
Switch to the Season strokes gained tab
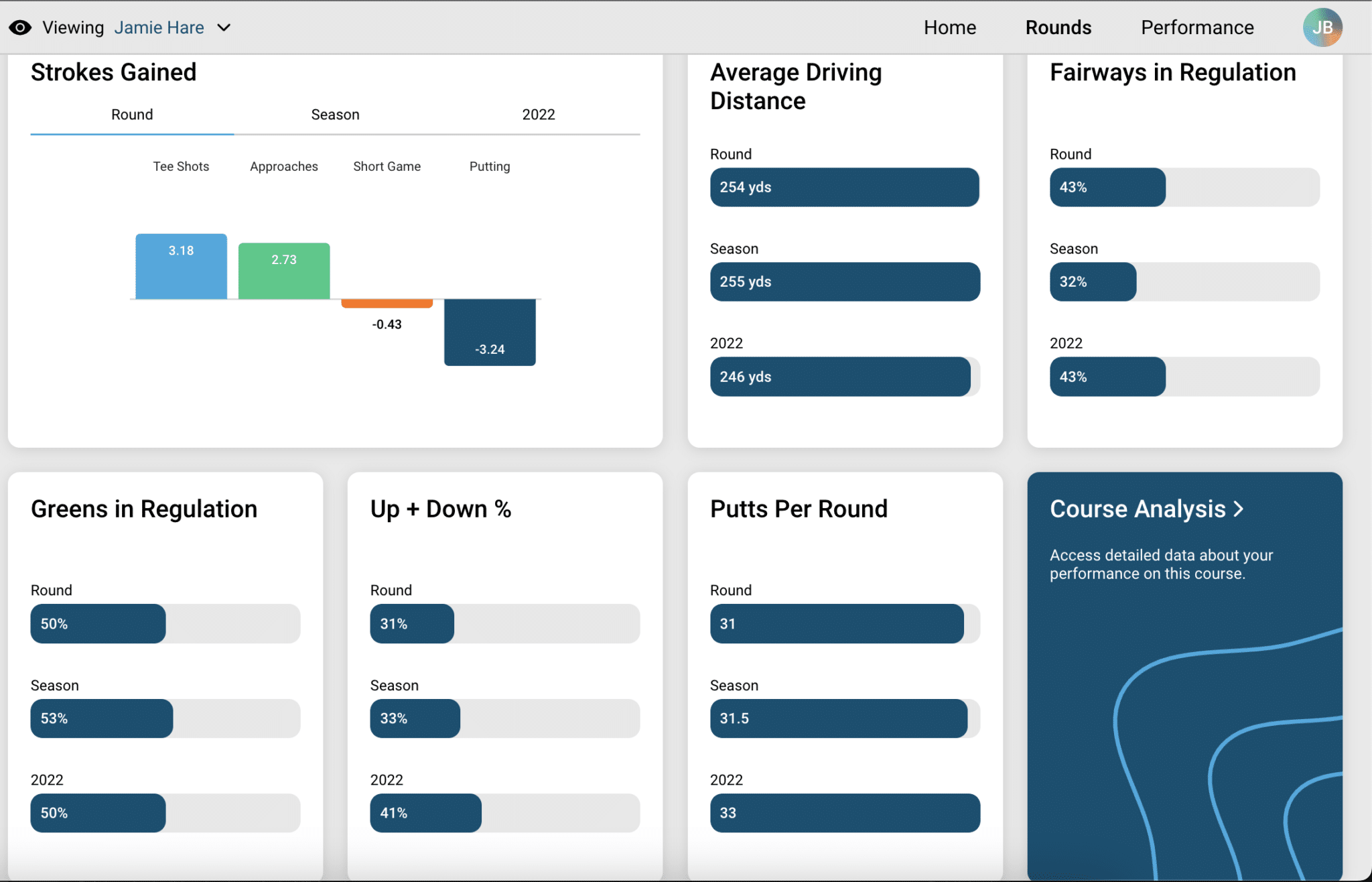click(335, 115)
